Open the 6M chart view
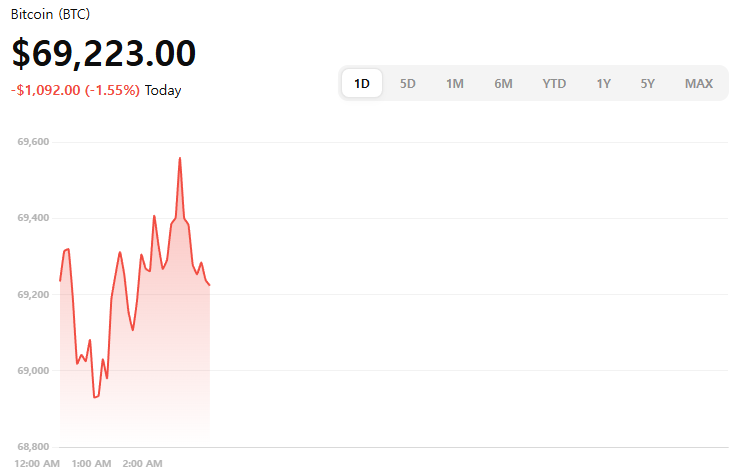The width and height of the screenshot is (734, 470). [x=503, y=84]
